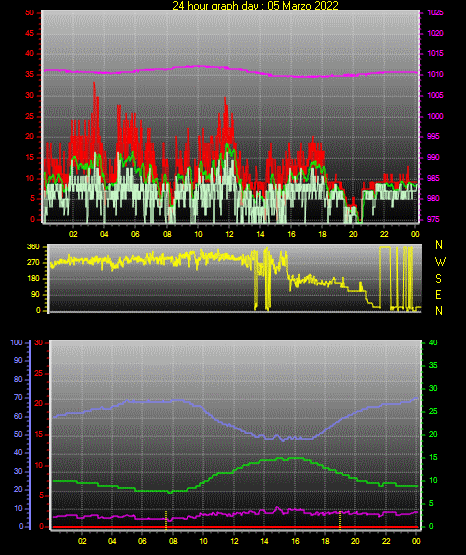Click the E compass direction label
Image resolution: width=466 pixels, height=555 pixels.
[438, 295]
